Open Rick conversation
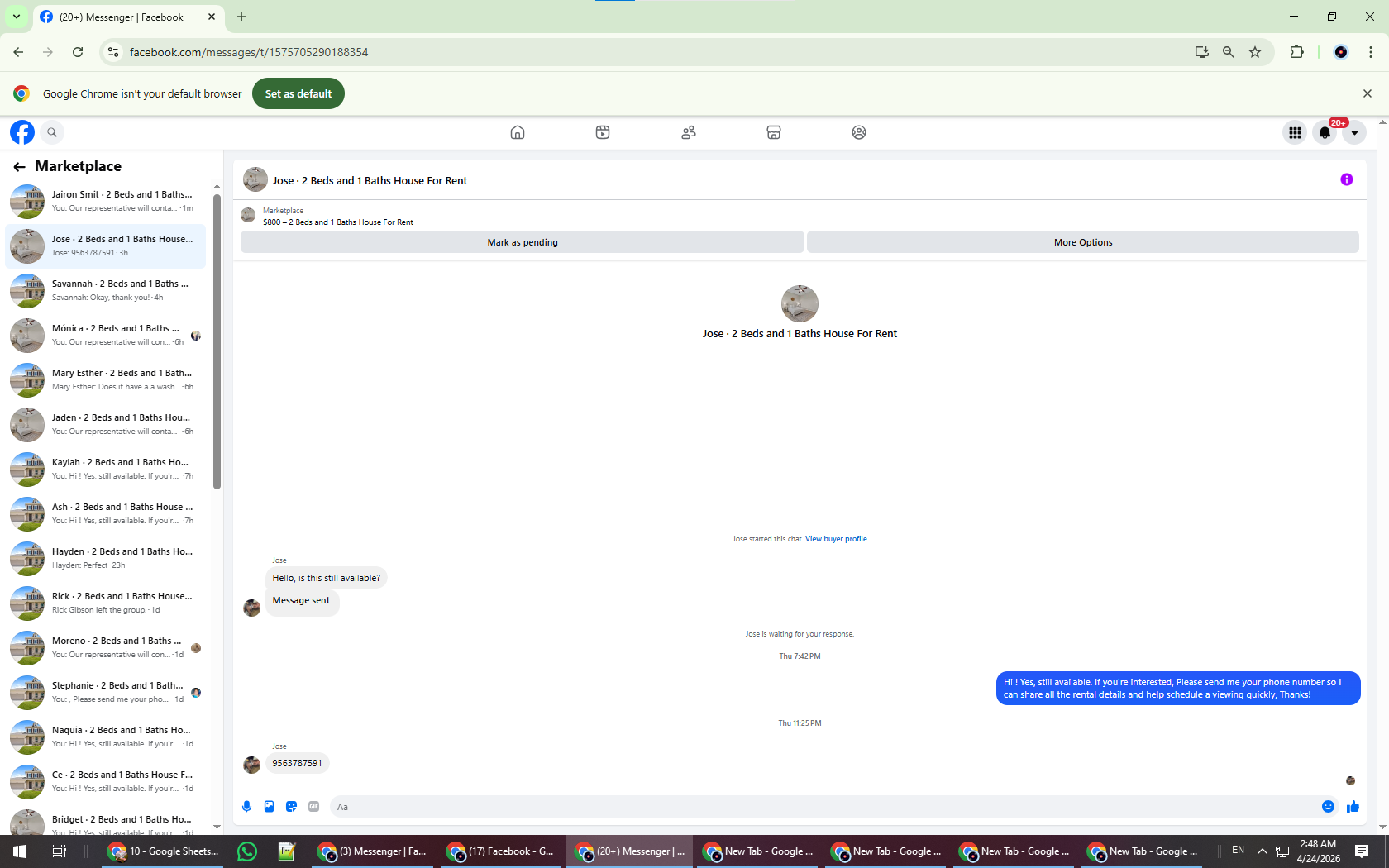Screen dimensions: 1389x868 click(106, 603)
